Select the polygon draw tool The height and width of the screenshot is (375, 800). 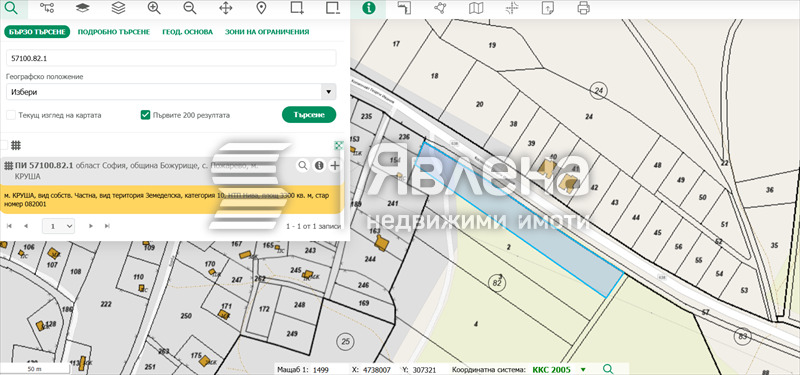pos(440,8)
